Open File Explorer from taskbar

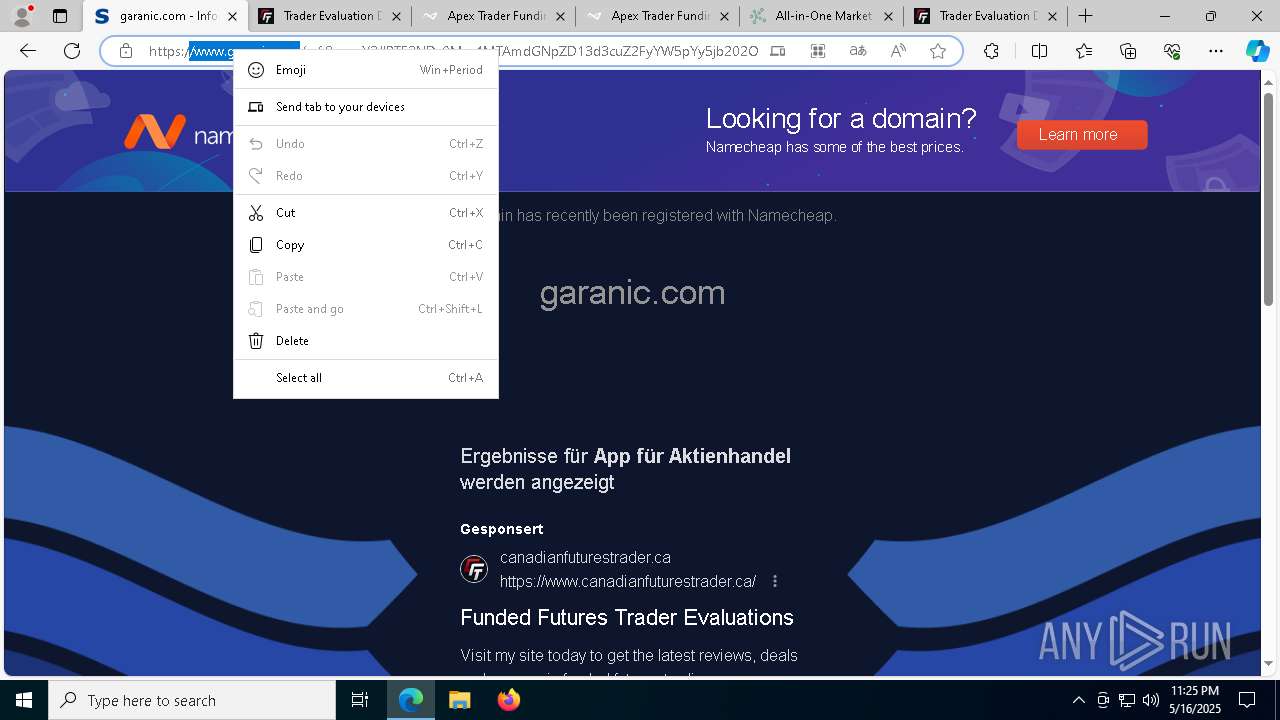point(459,700)
